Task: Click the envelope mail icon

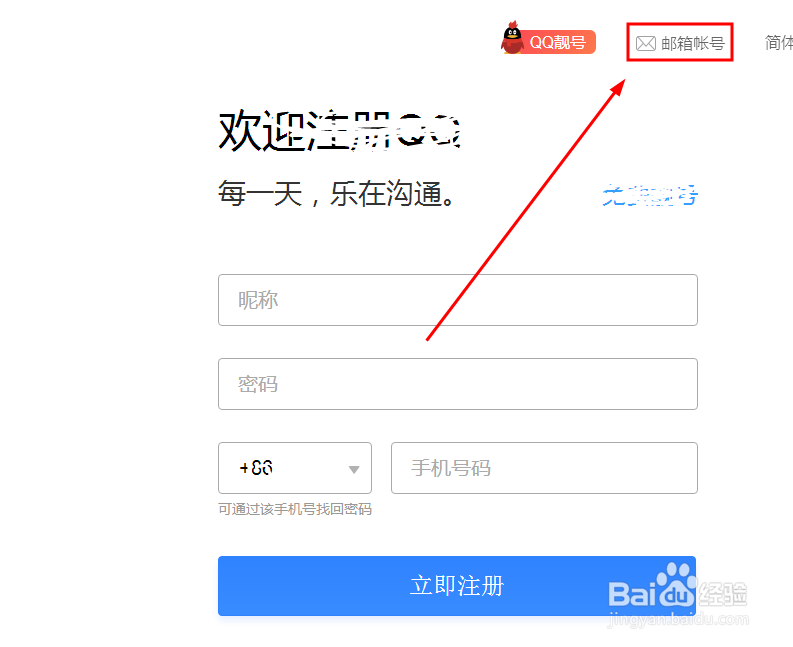Action: pos(646,44)
